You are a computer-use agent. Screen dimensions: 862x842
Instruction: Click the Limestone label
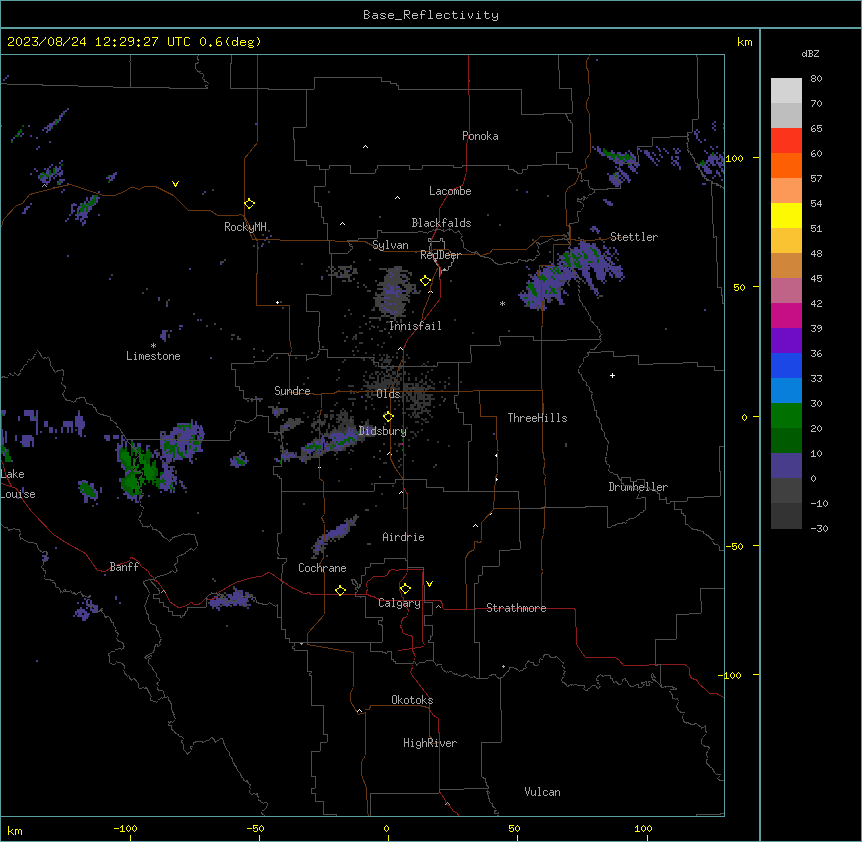point(153,356)
